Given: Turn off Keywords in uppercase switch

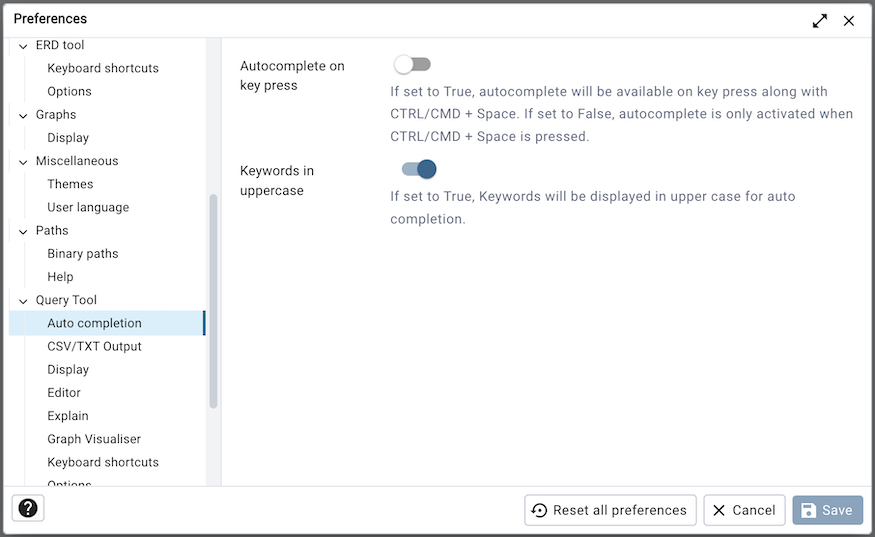Looking at the screenshot, I should [419, 170].
